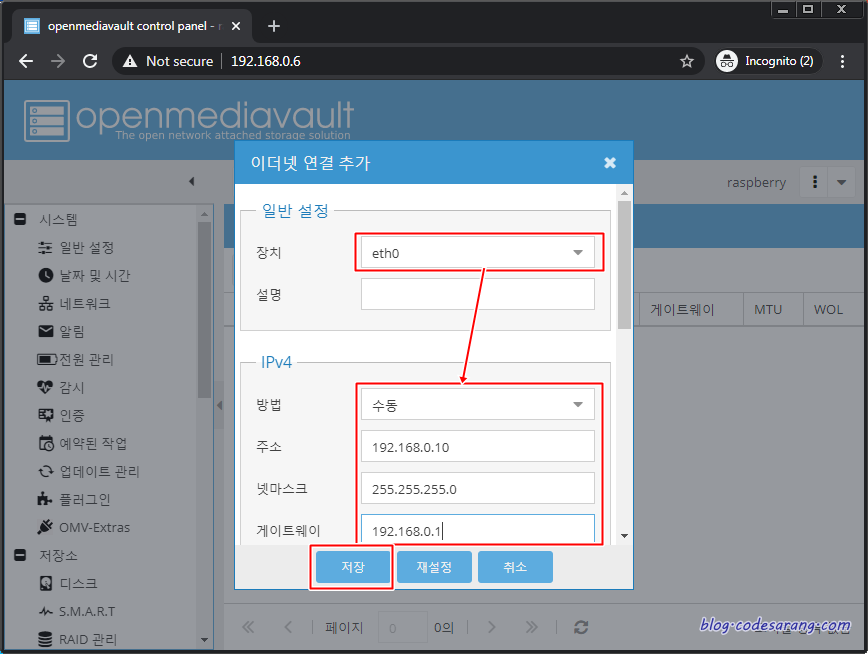Viewport: 868px width, 654px height.
Task: Open 플러그인 plugins in sidebar
Action: pyautogui.click(x=85, y=499)
